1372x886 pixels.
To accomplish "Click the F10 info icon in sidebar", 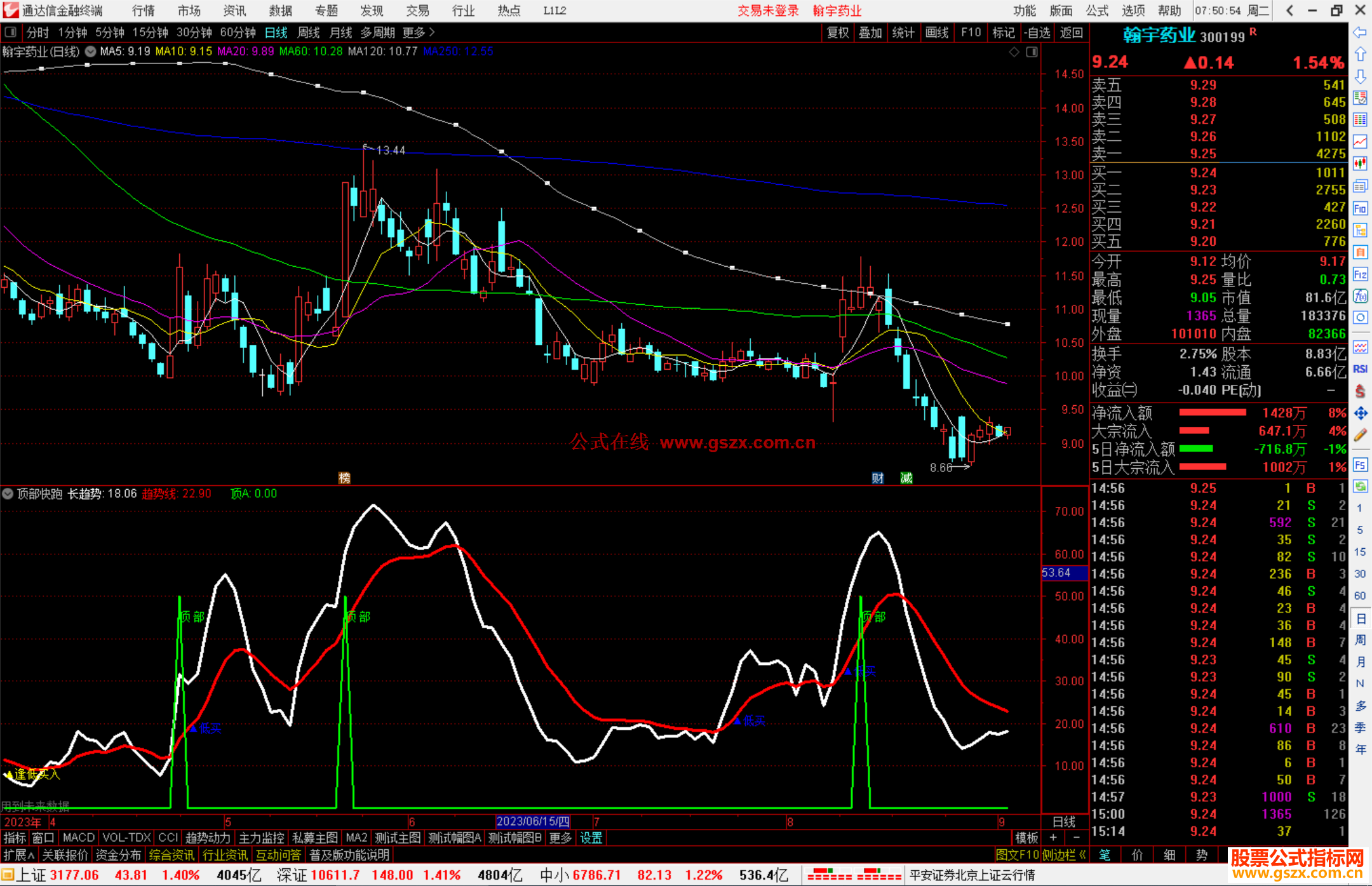I will [x=1360, y=208].
